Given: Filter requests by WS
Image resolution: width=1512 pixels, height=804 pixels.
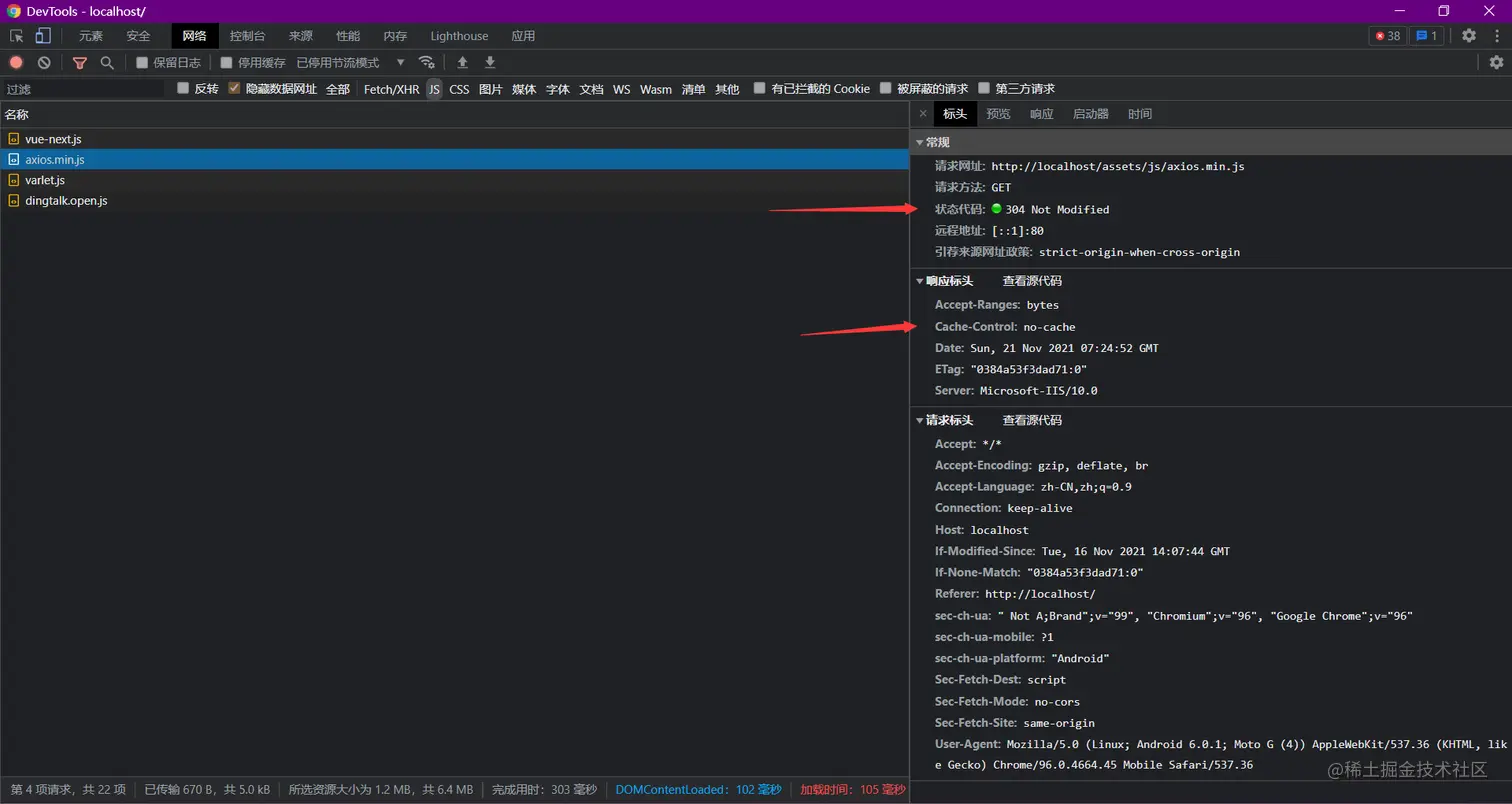Looking at the screenshot, I should click(x=622, y=89).
